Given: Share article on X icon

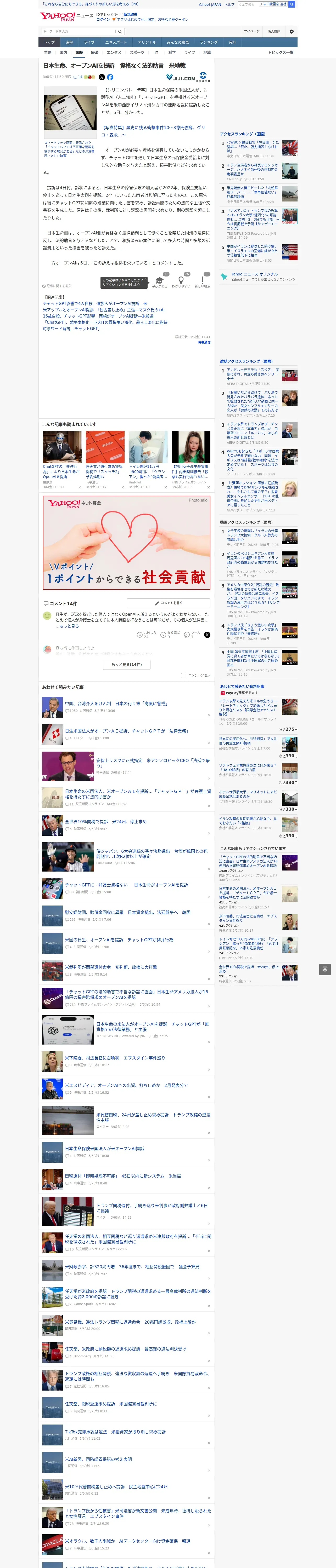Looking at the screenshot, I should click(x=102, y=77).
